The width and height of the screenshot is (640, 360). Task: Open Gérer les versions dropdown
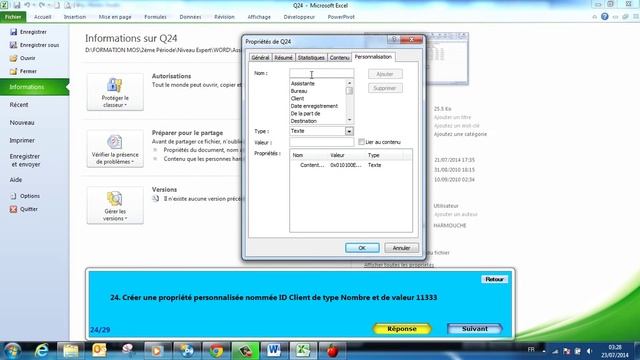click(115, 206)
